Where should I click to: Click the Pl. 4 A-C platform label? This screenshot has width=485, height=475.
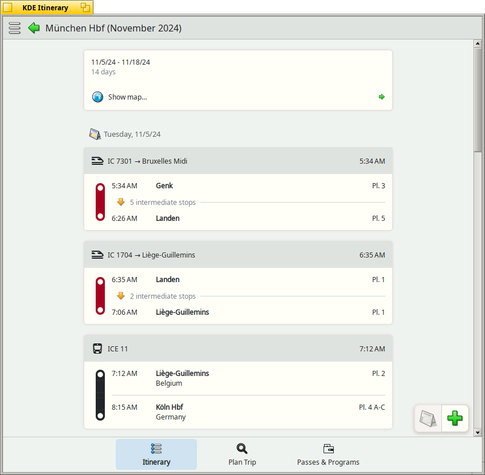pyautogui.click(x=372, y=407)
